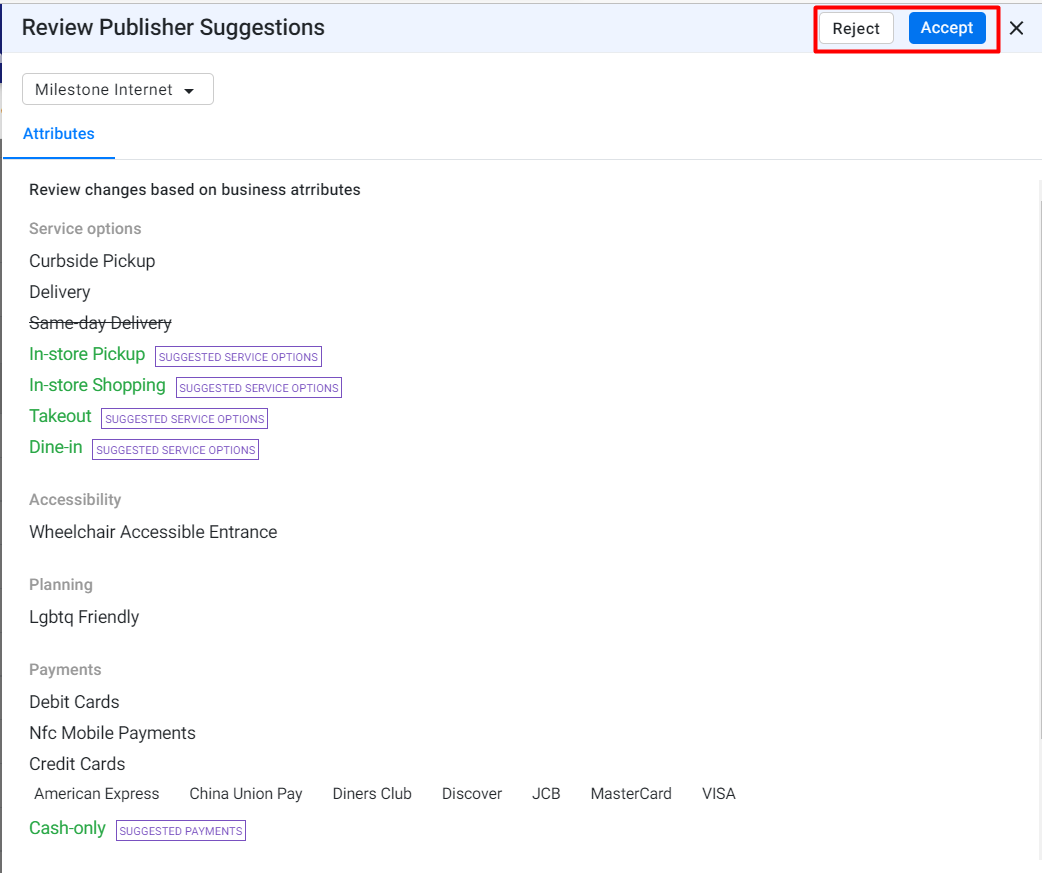
Task: Click the Review changes description text
Action: click(x=195, y=189)
